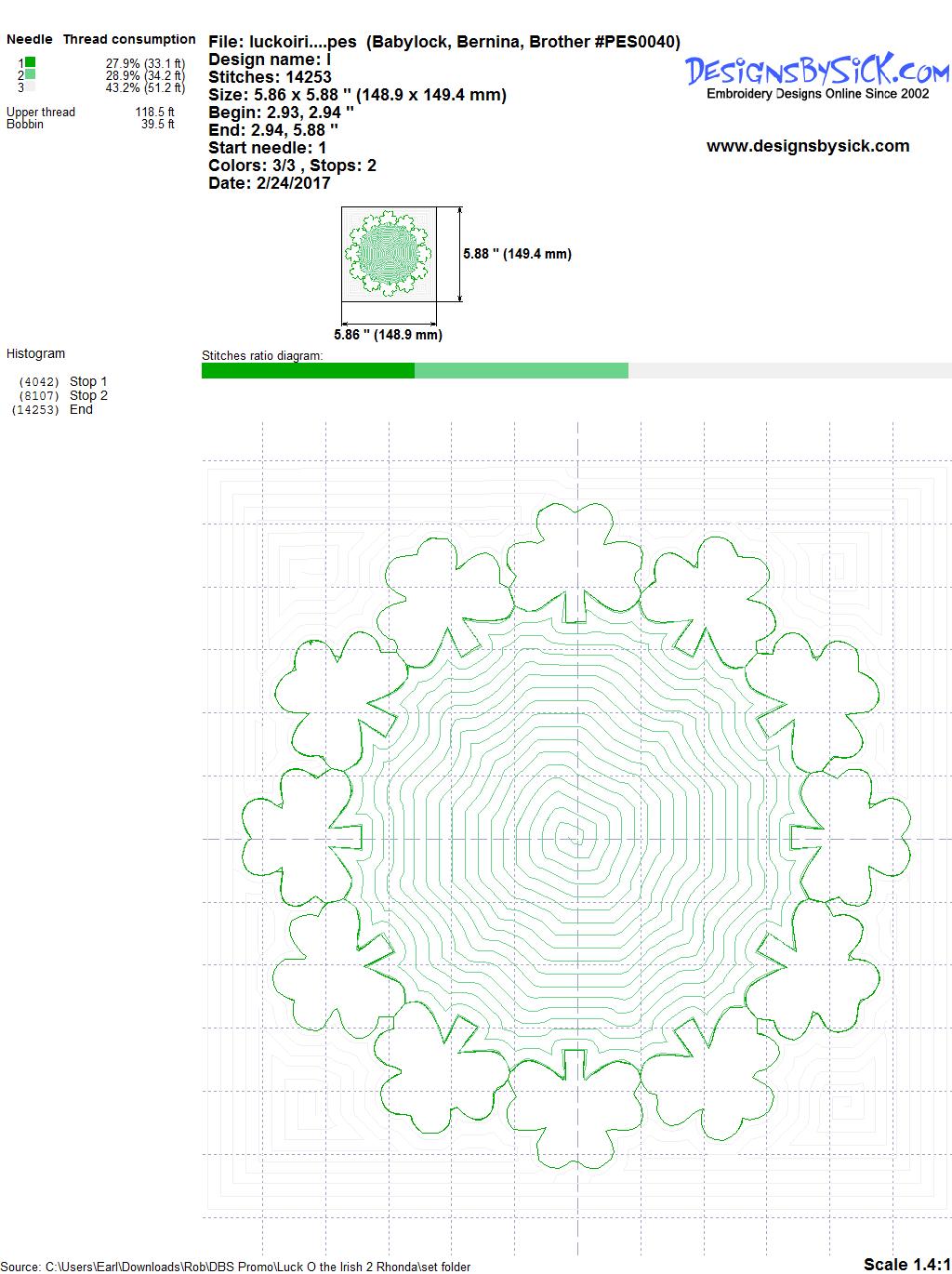Click light green segment of stitches ratio bar
This screenshot has height=1274, width=952.
pyautogui.click(x=521, y=371)
